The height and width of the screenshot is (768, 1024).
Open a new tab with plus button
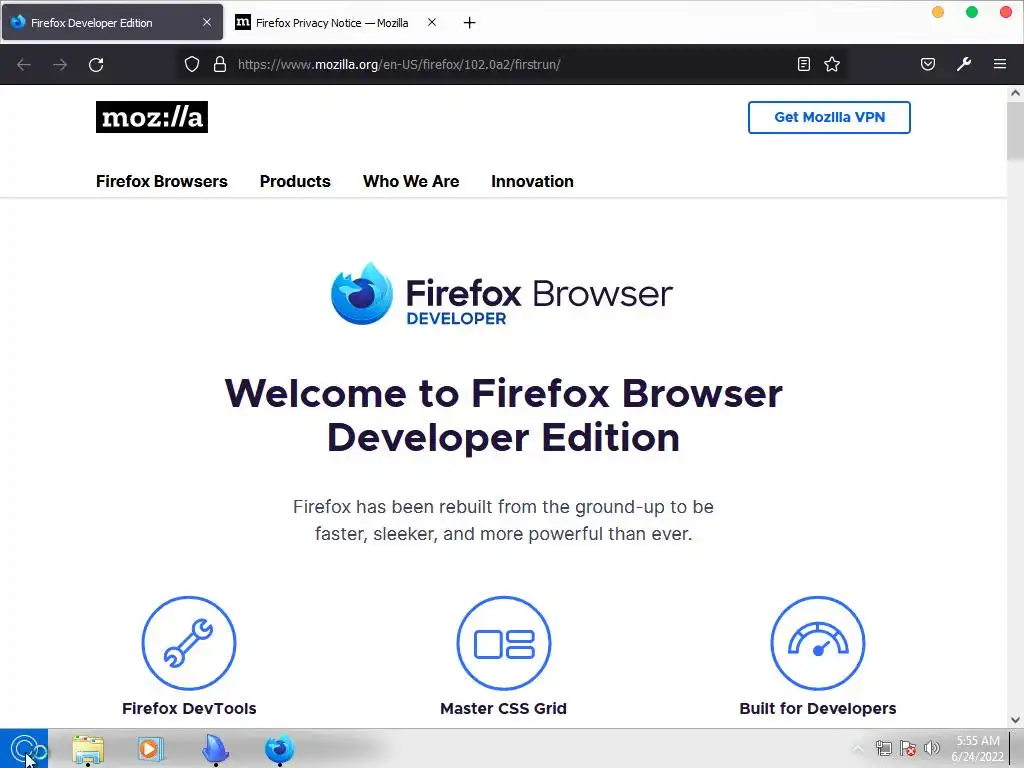pyautogui.click(x=470, y=23)
